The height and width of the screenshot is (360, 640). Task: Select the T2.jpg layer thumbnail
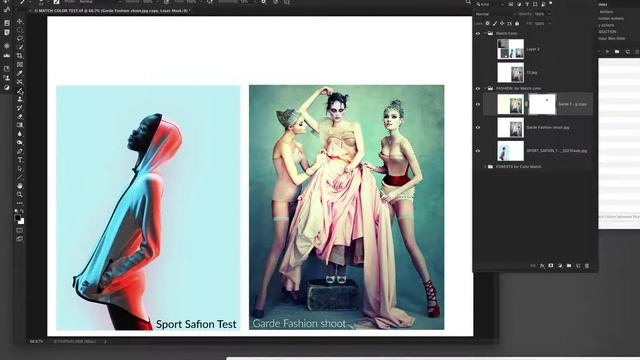coord(511,72)
